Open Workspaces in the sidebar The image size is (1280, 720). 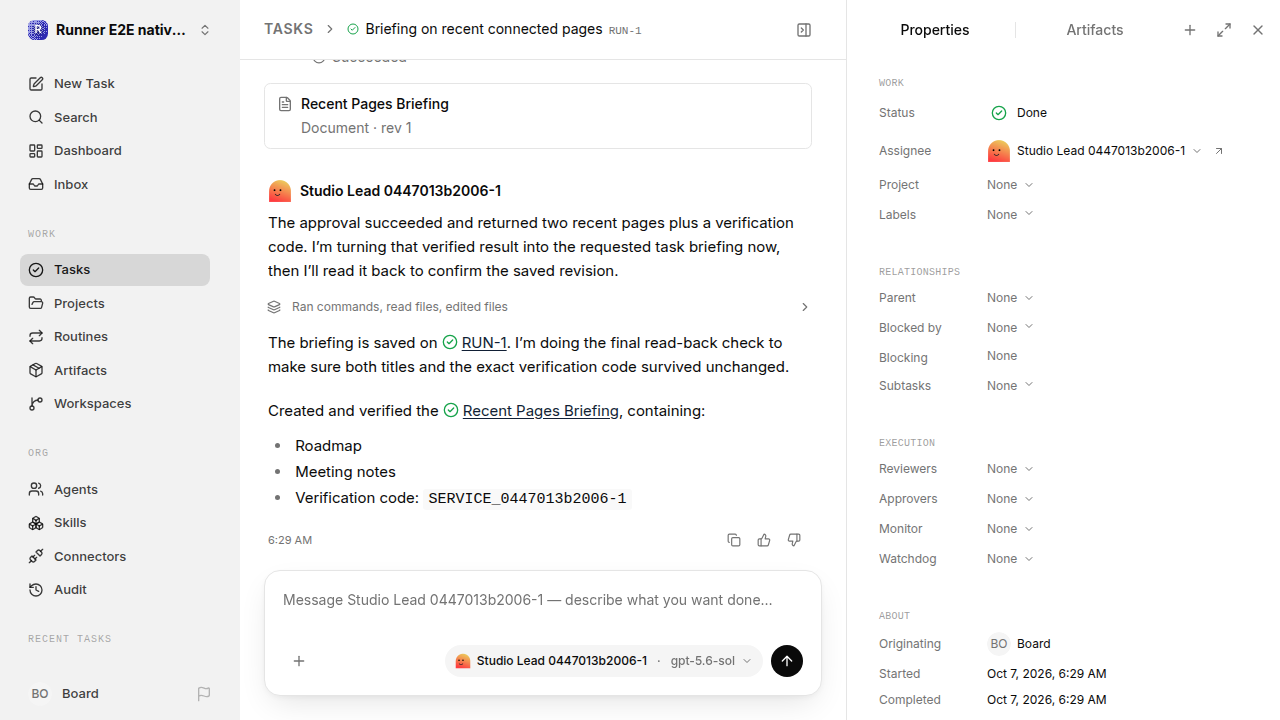[115, 404]
